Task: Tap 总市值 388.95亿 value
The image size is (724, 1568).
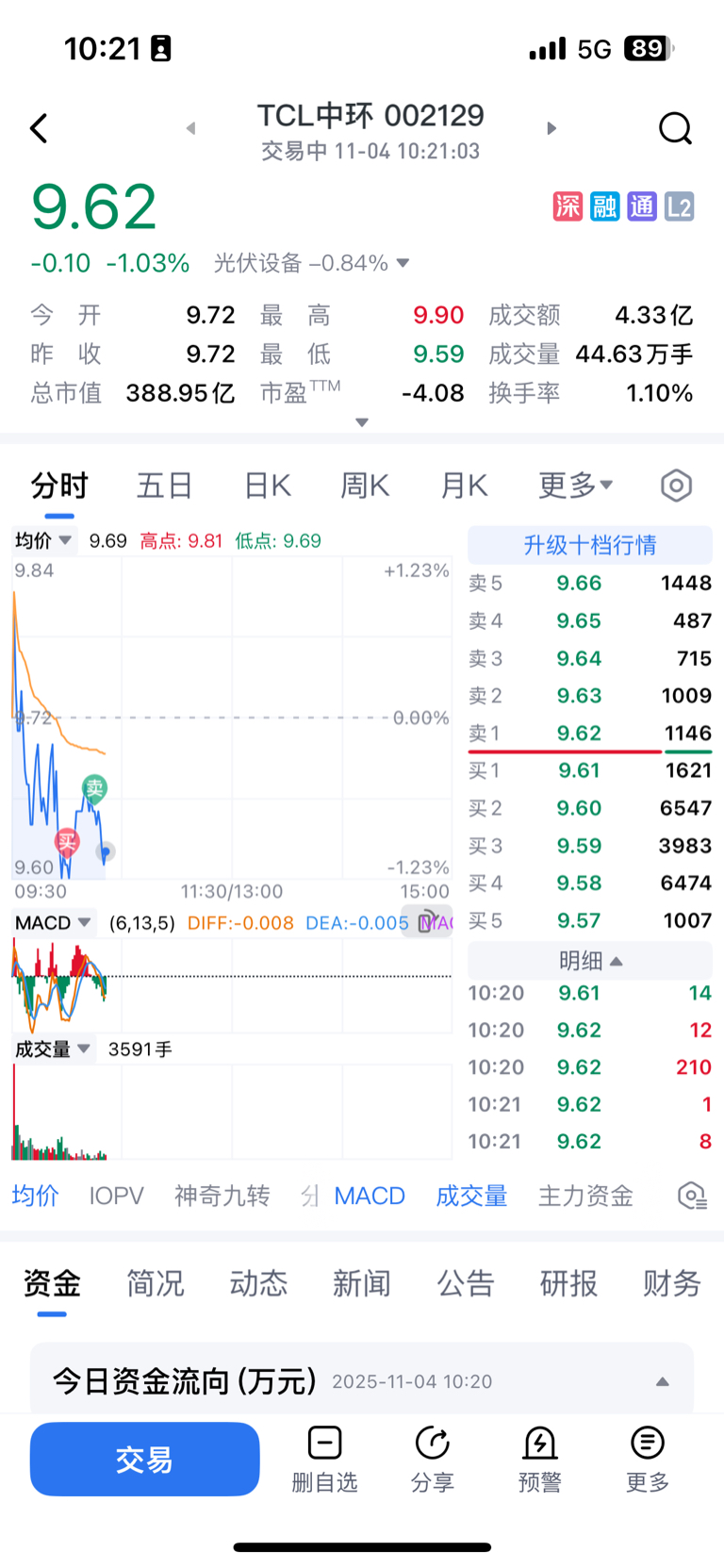Action: click(x=180, y=392)
